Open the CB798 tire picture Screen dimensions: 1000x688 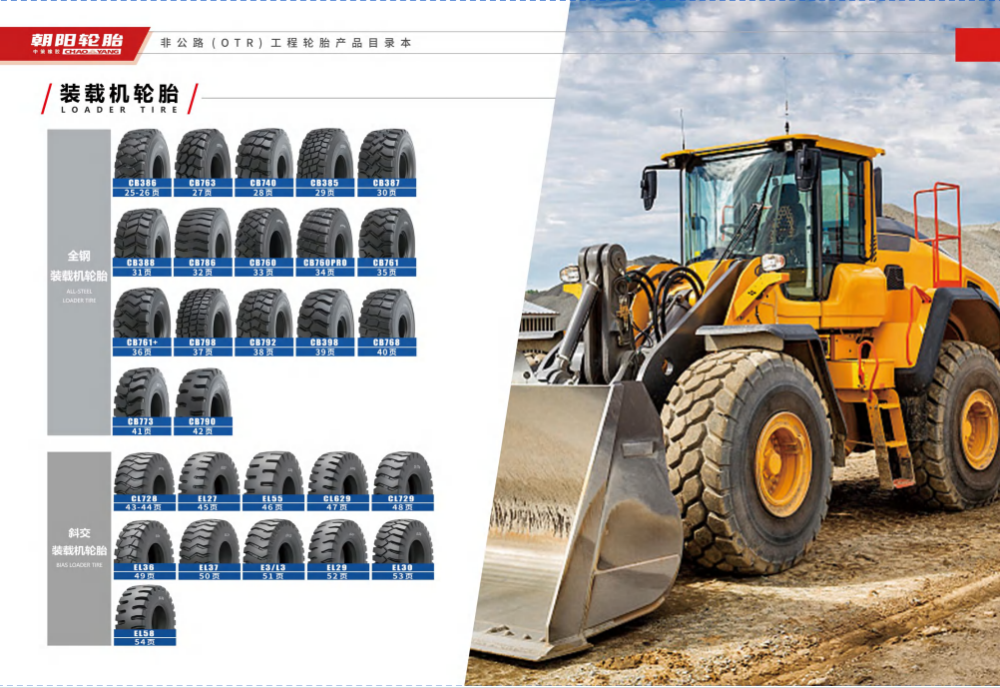(203, 313)
